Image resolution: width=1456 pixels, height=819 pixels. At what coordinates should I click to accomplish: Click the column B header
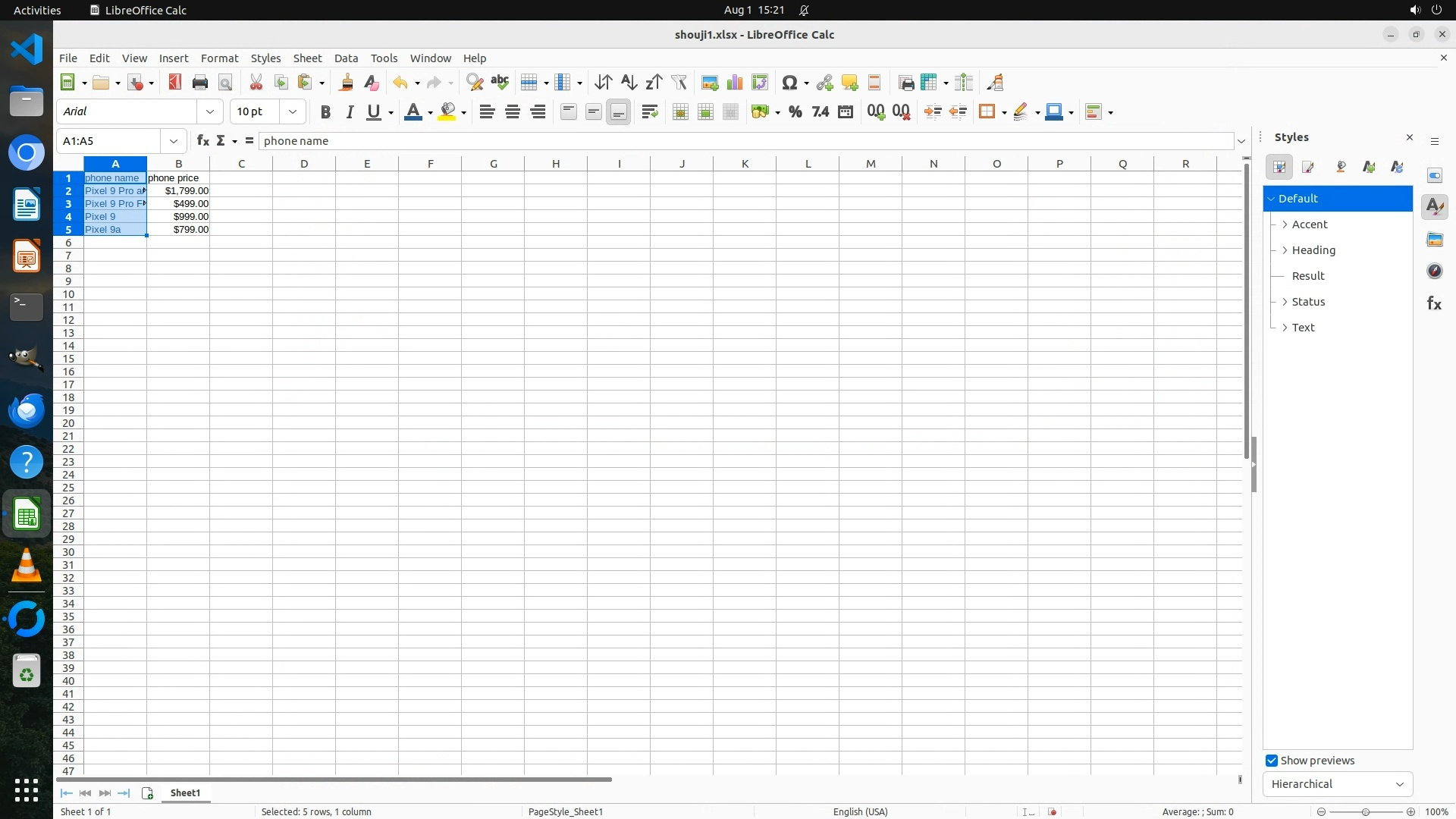click(x=178, y=164)
